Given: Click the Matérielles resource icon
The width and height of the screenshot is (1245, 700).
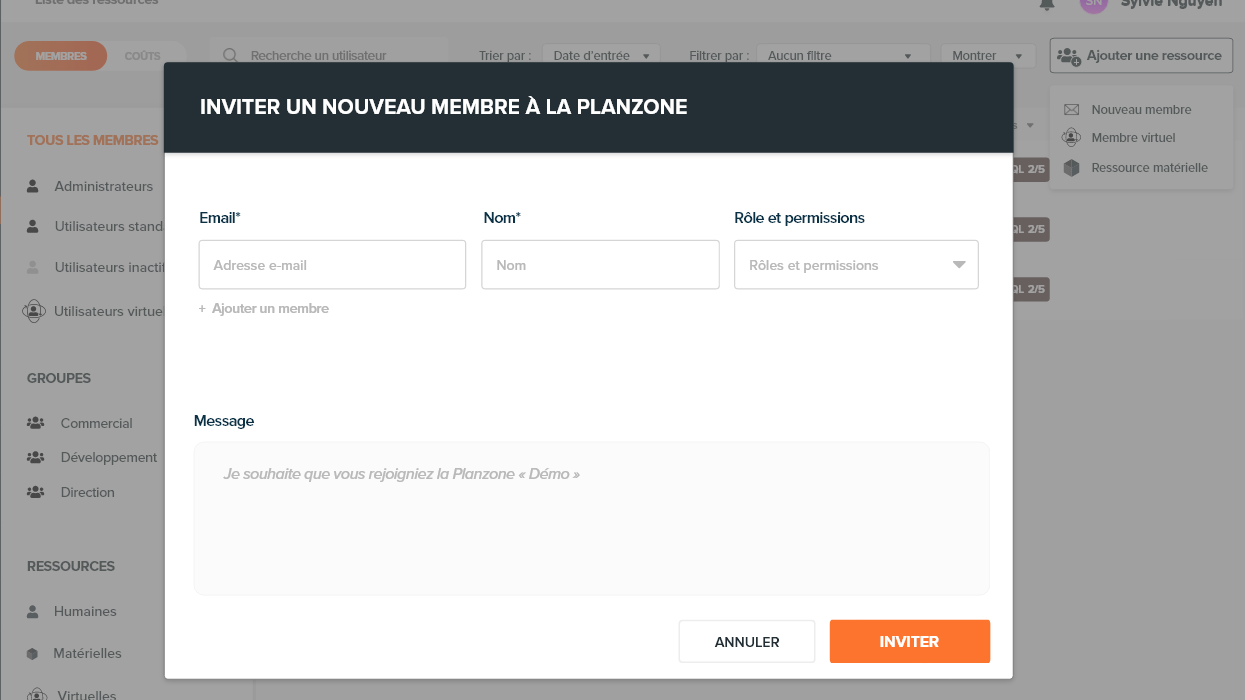Looking at the screenshot, I should 33,654.
